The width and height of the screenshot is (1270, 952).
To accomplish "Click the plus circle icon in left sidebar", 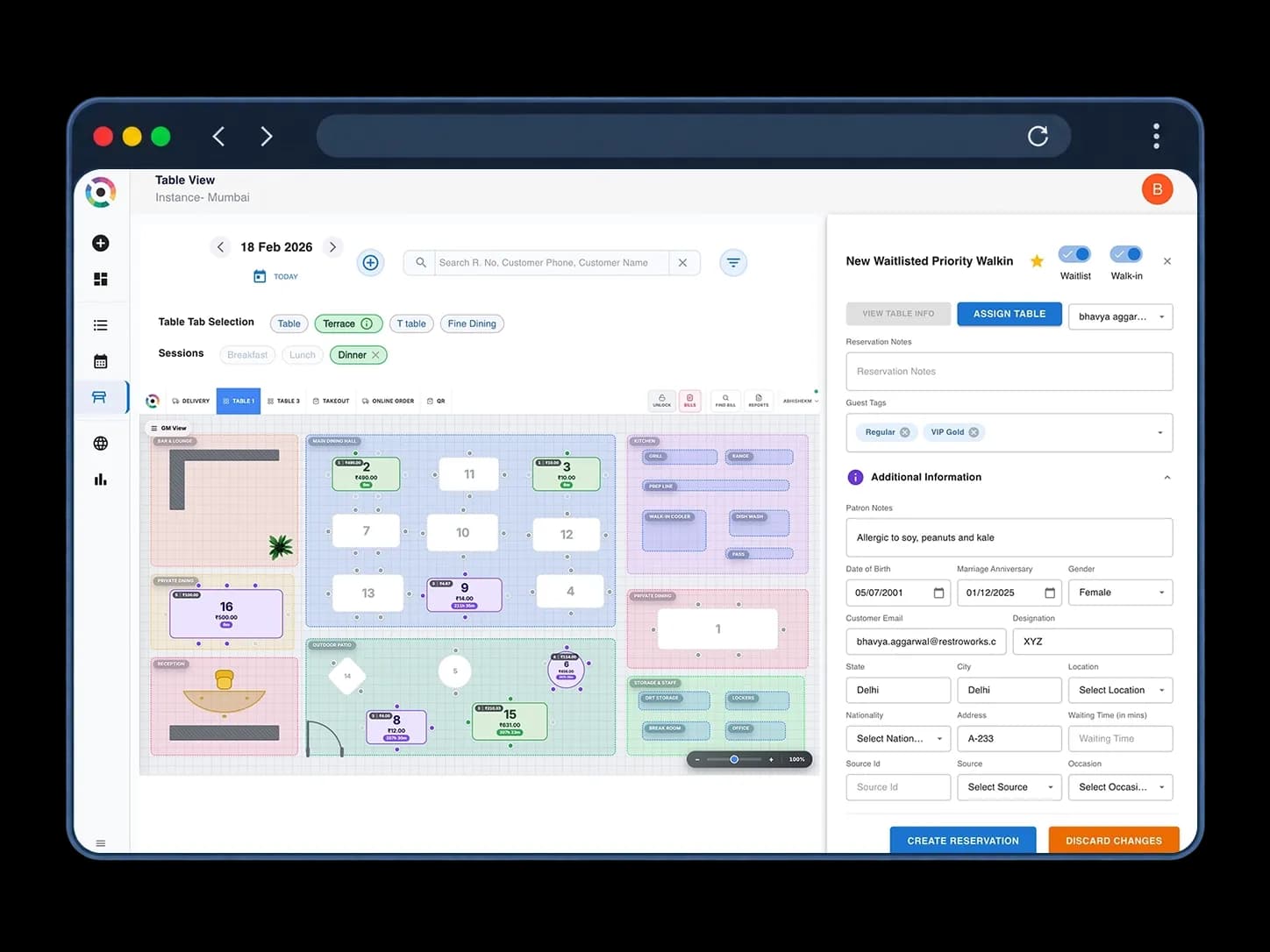I will tap(101, 243).
